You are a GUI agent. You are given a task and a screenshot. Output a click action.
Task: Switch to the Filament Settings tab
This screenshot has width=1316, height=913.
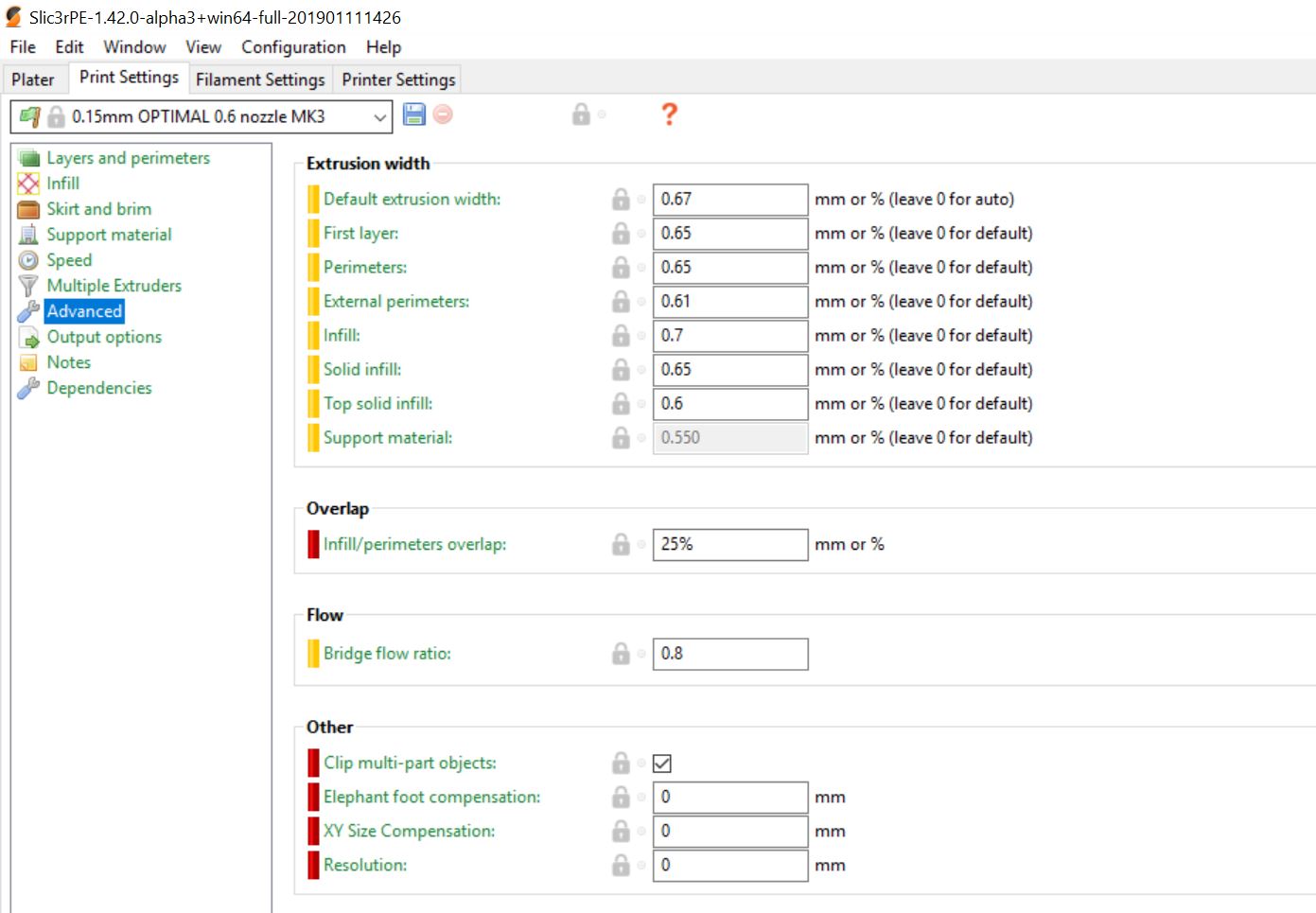260,79
